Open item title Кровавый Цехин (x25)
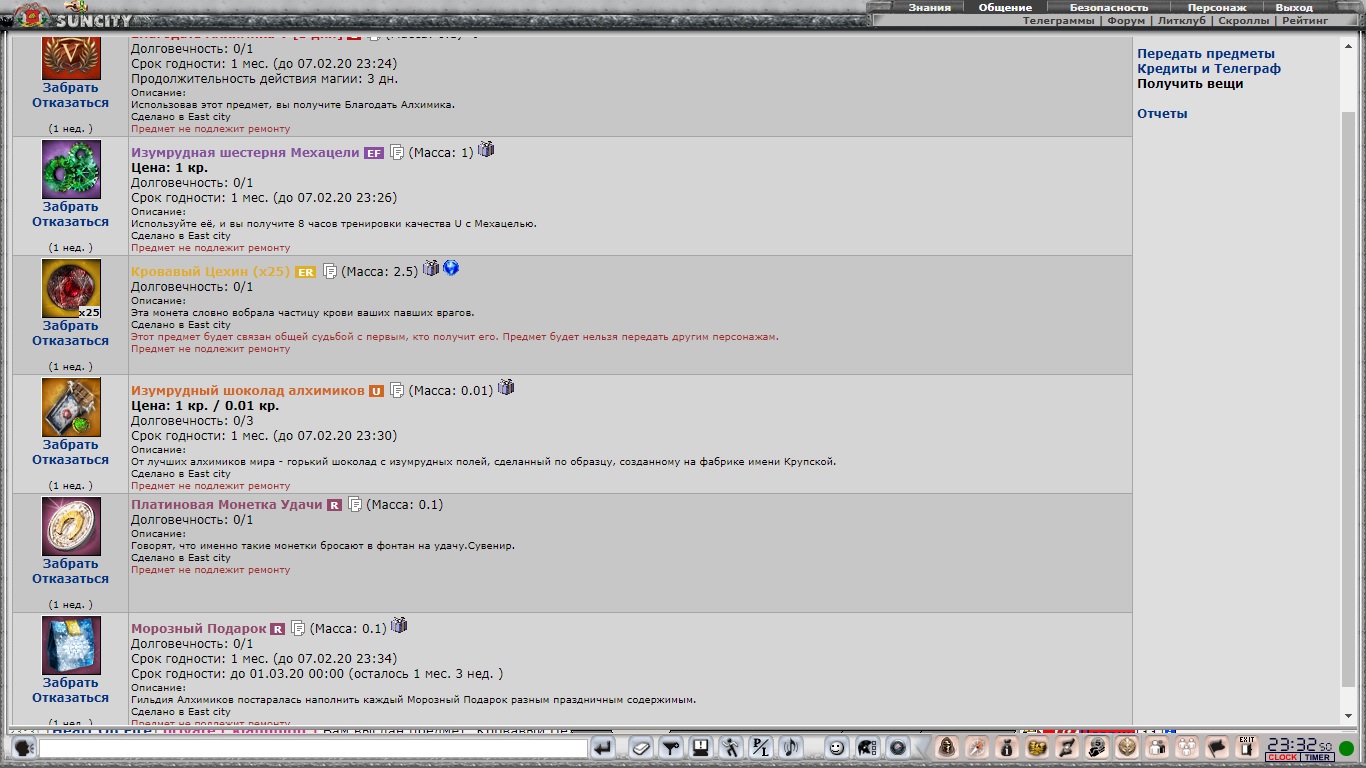This screenshot has width=1366, height=768. tap(210, 271)
